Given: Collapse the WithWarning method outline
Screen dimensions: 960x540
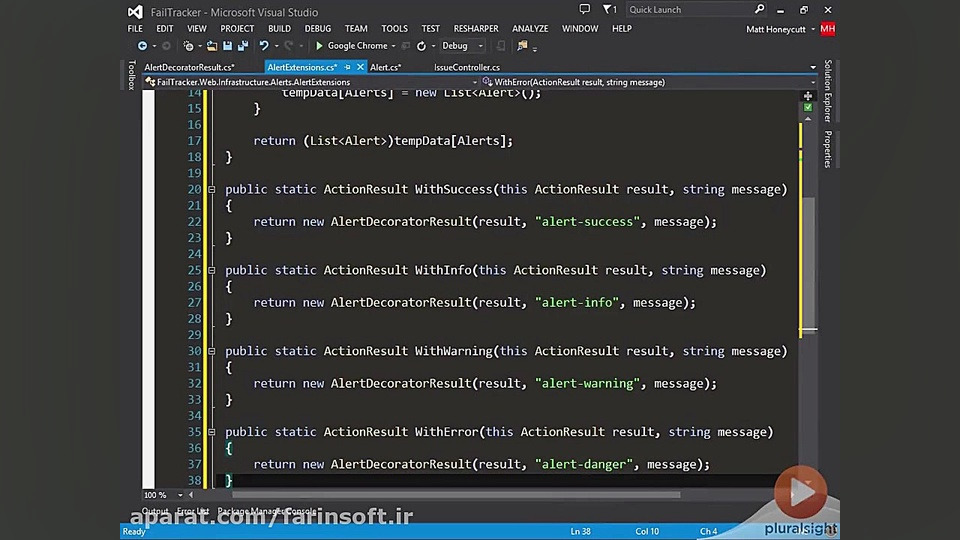Looking at the screenshot, I should click(211, 351).
